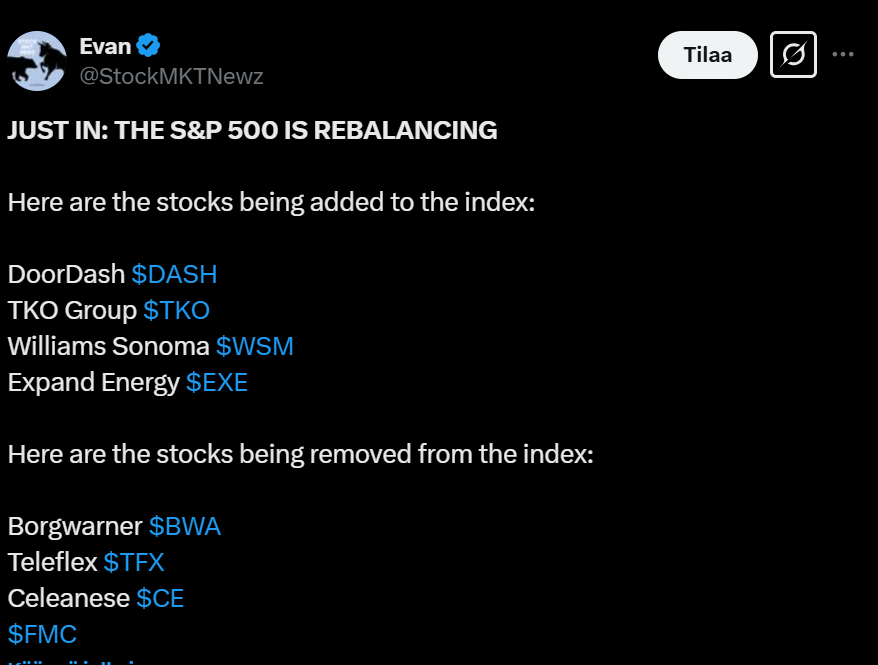Open the $TKO cashtag link
Image resolution: width=878 pixels, height=665 pixels.
tap(176, 310)
